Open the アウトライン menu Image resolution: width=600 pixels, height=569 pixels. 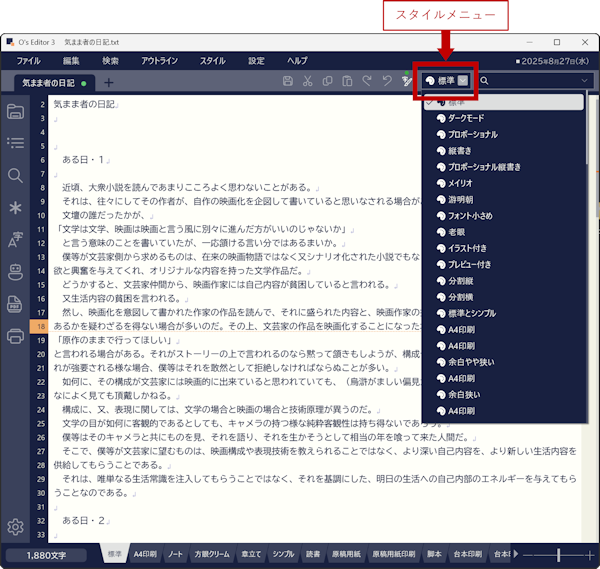pos(159,61)
